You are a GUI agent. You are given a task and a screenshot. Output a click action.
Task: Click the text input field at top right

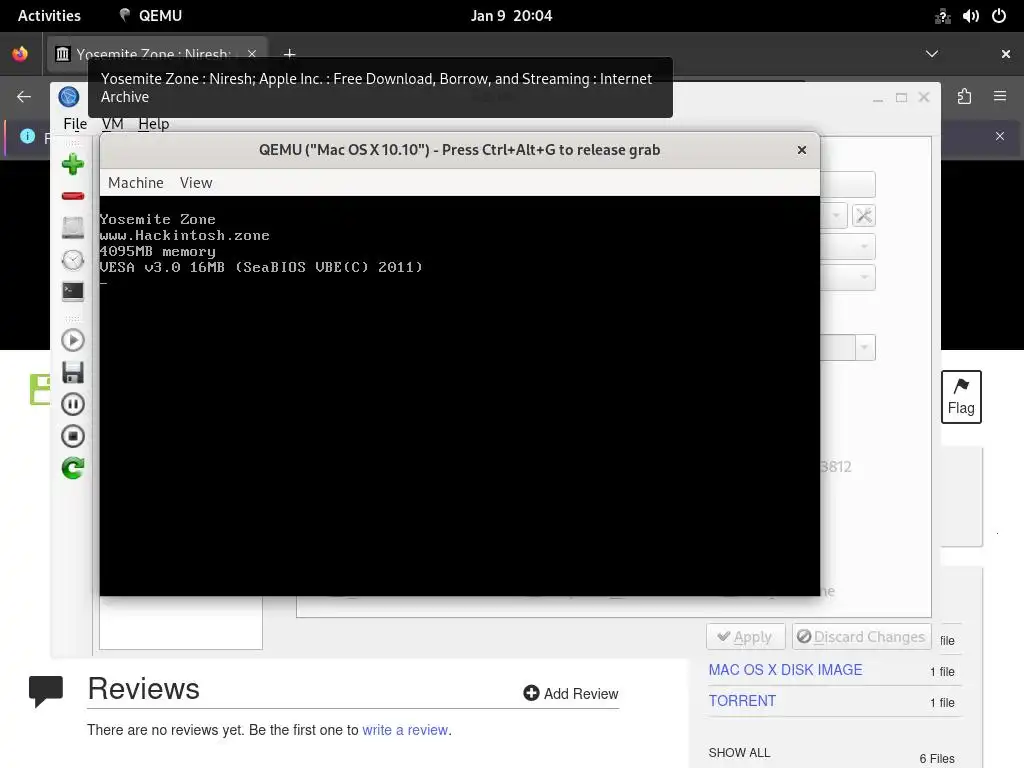point(848,184)
